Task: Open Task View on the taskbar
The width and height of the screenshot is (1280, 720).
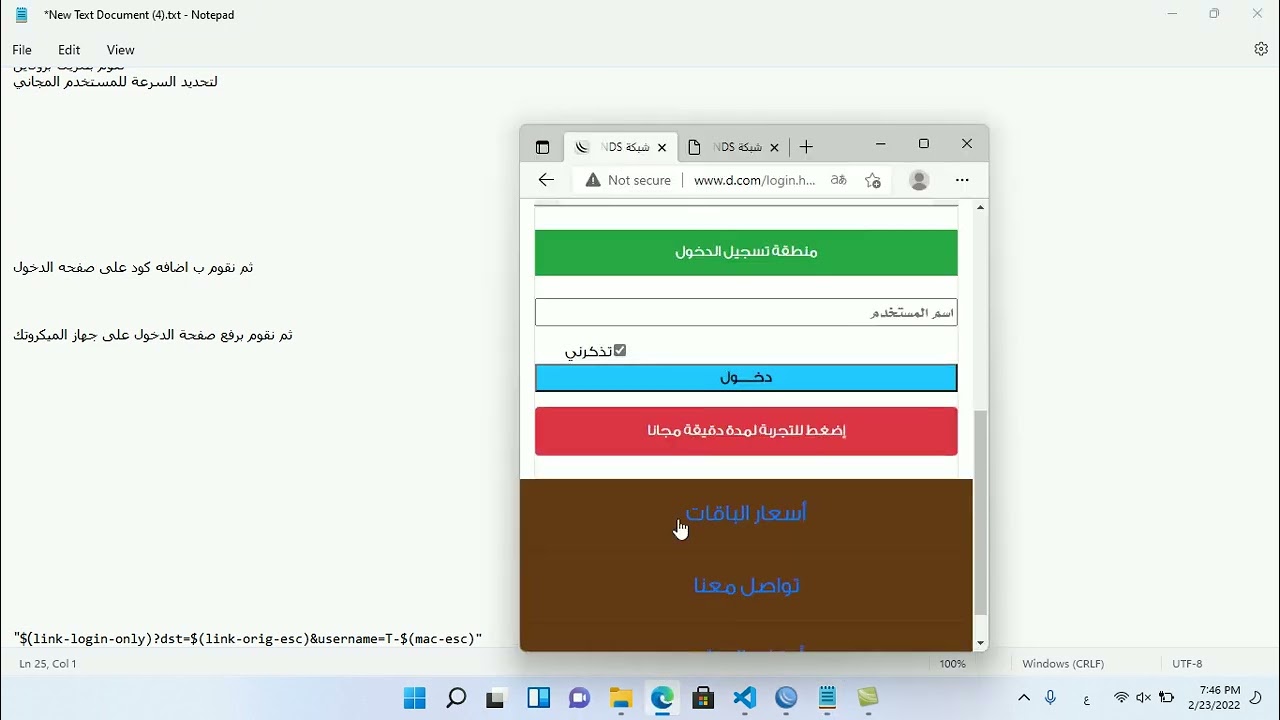Action: click(x=496, y=698)
